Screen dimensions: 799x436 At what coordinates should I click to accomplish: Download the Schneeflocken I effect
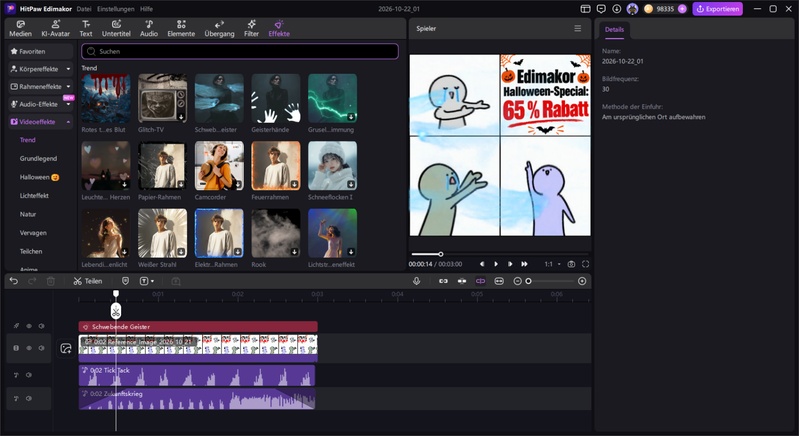click(351, 184)
